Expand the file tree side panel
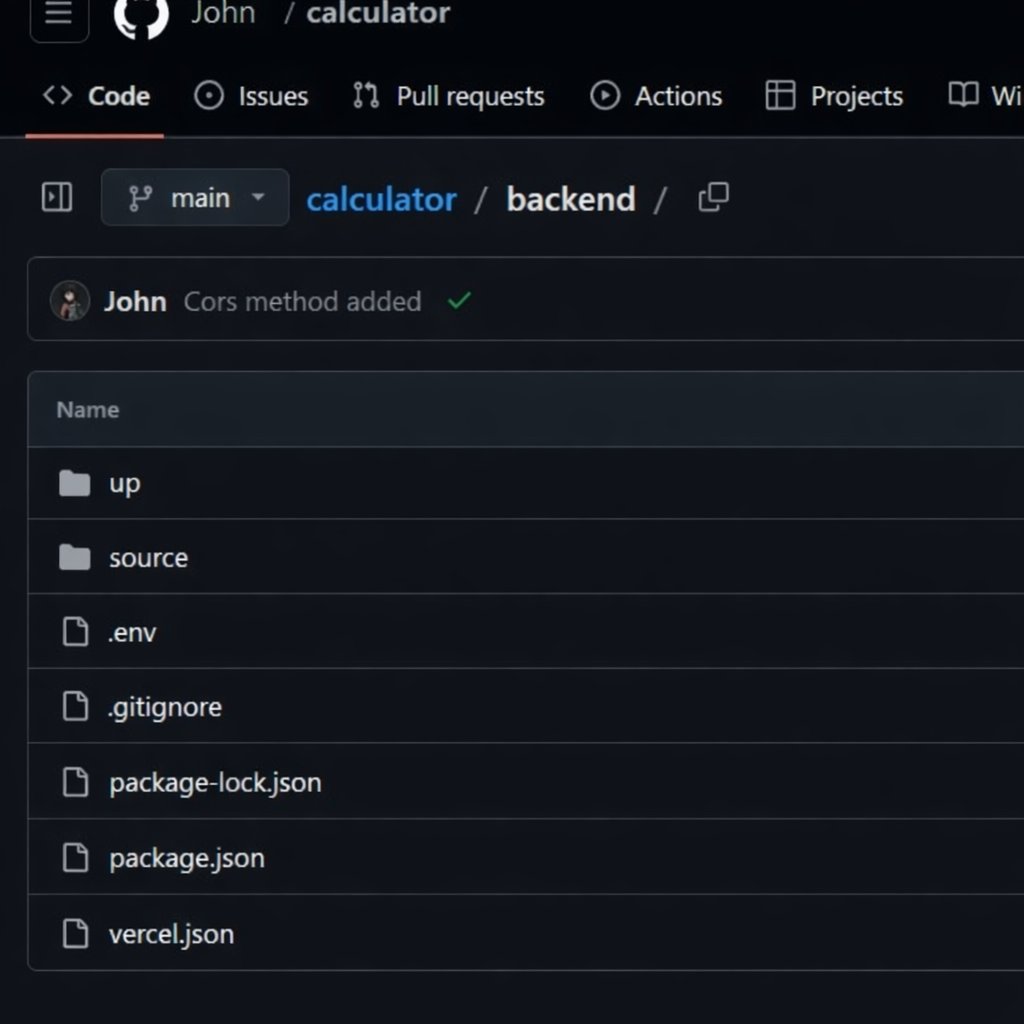The height and width of the screenshot is (1024, 1024). pyautogui.click(x=57, y=197)
